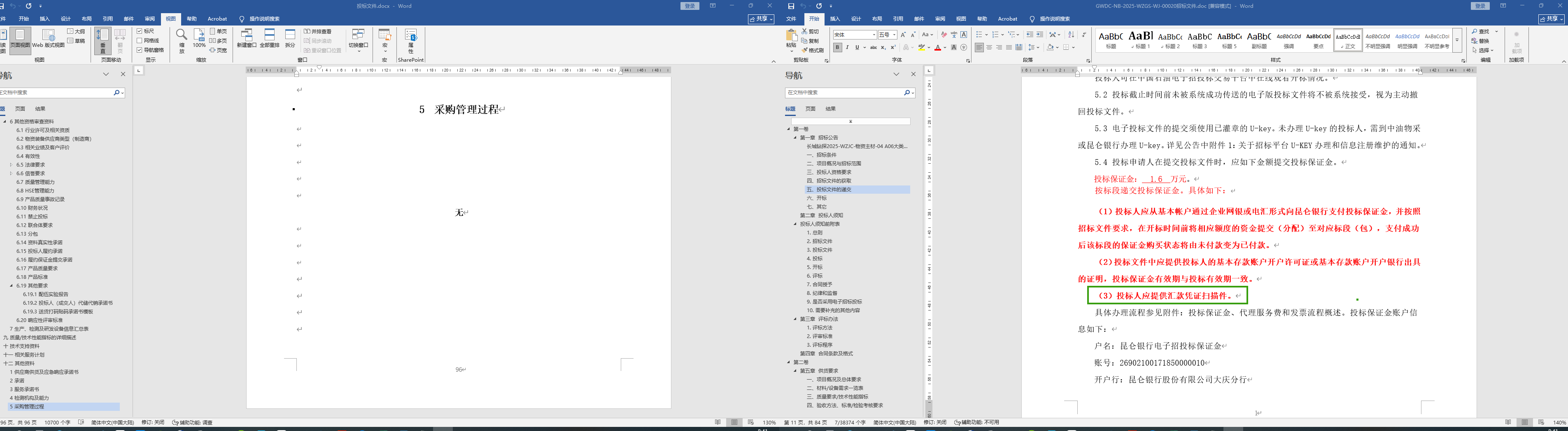
Task: Uncheck the 导航窗格 navigation pane checkbox
Action: coord(140,50)
